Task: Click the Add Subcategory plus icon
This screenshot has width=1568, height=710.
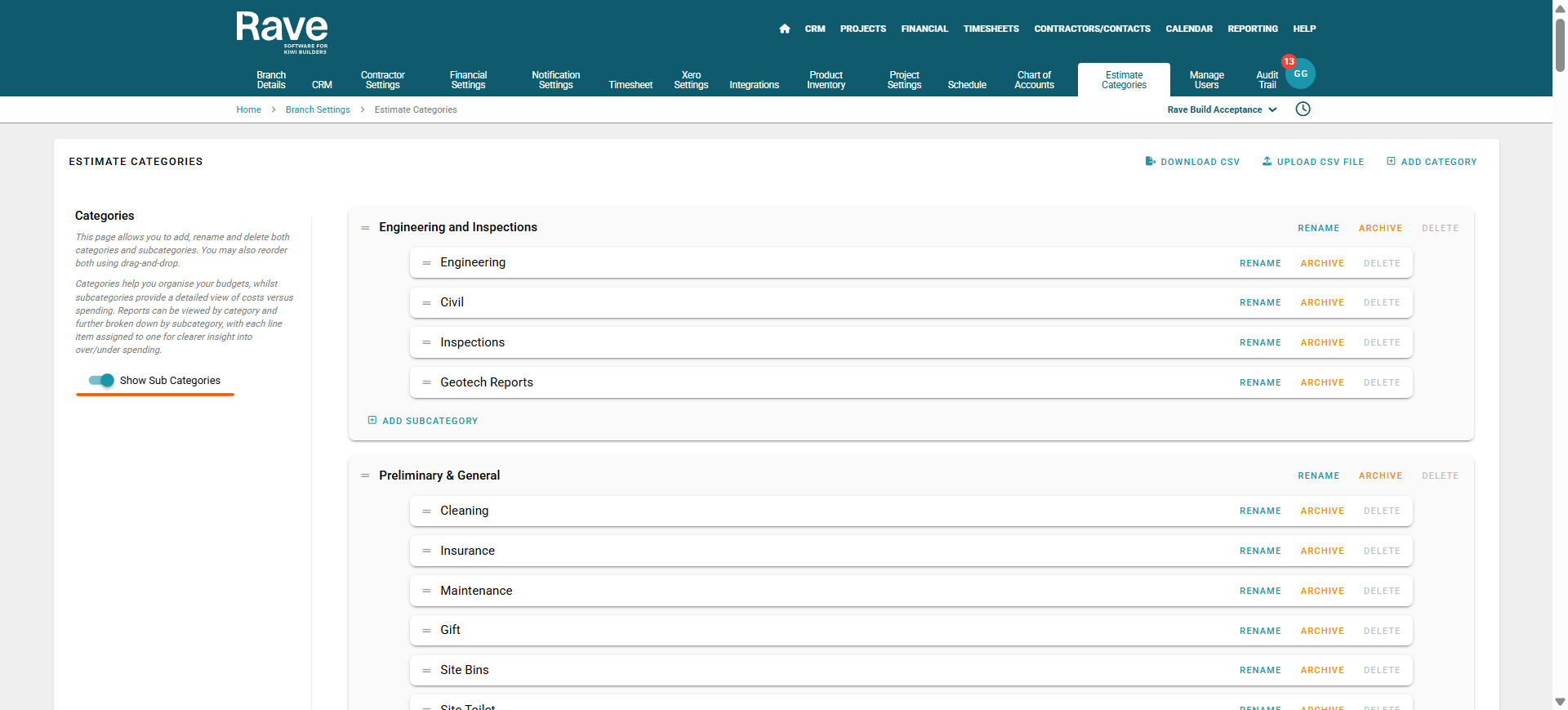Action: 372,421
